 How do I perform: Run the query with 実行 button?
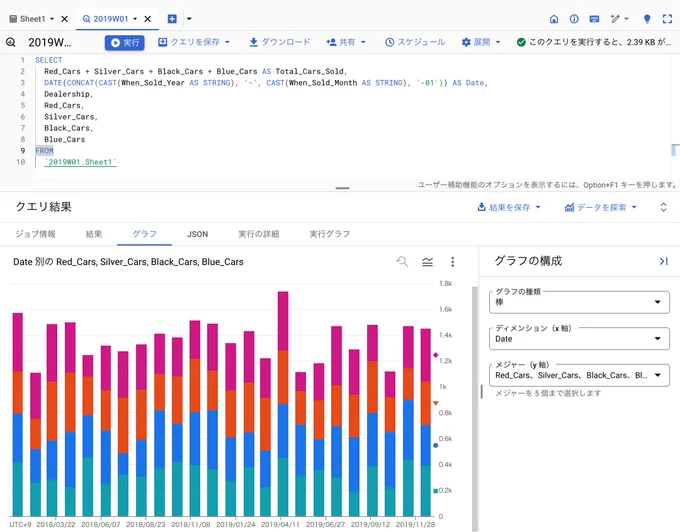click(124, 42)
